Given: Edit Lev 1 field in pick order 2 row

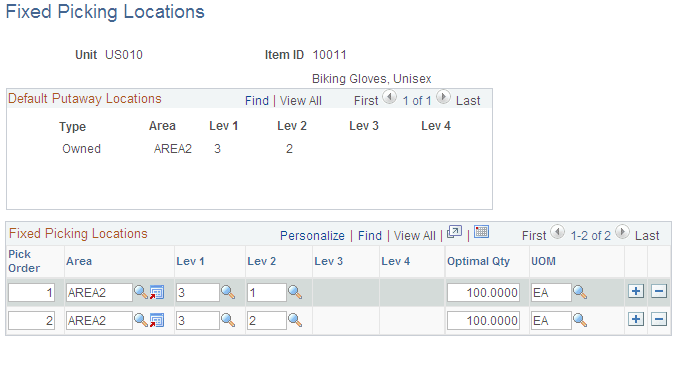Looking at the screenshot, I should pos(198,321).
